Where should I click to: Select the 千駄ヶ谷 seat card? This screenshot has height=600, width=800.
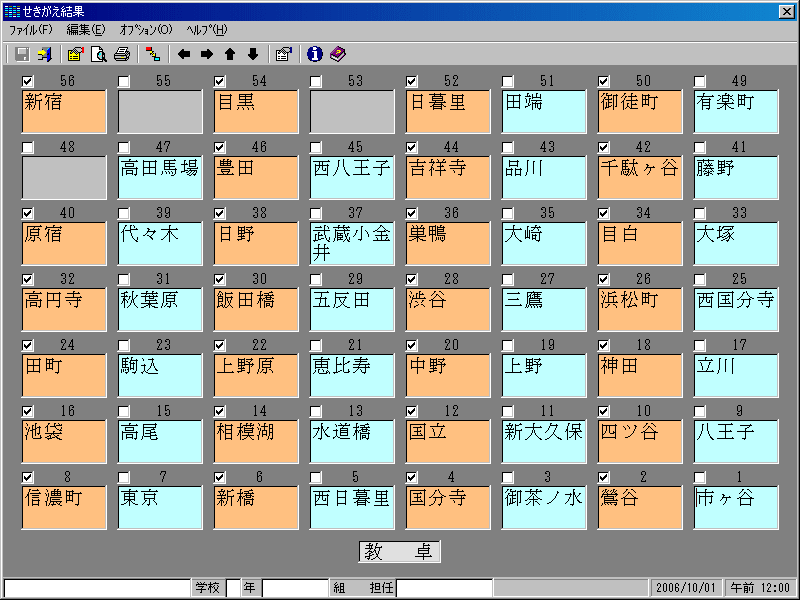[x=640, y=178]
